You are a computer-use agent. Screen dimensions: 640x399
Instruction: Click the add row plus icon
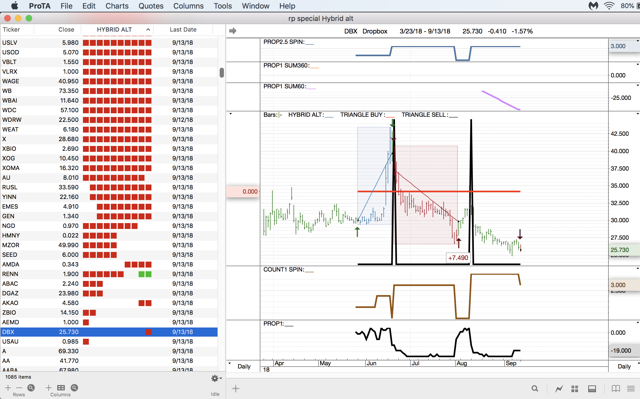coord(8,388)
